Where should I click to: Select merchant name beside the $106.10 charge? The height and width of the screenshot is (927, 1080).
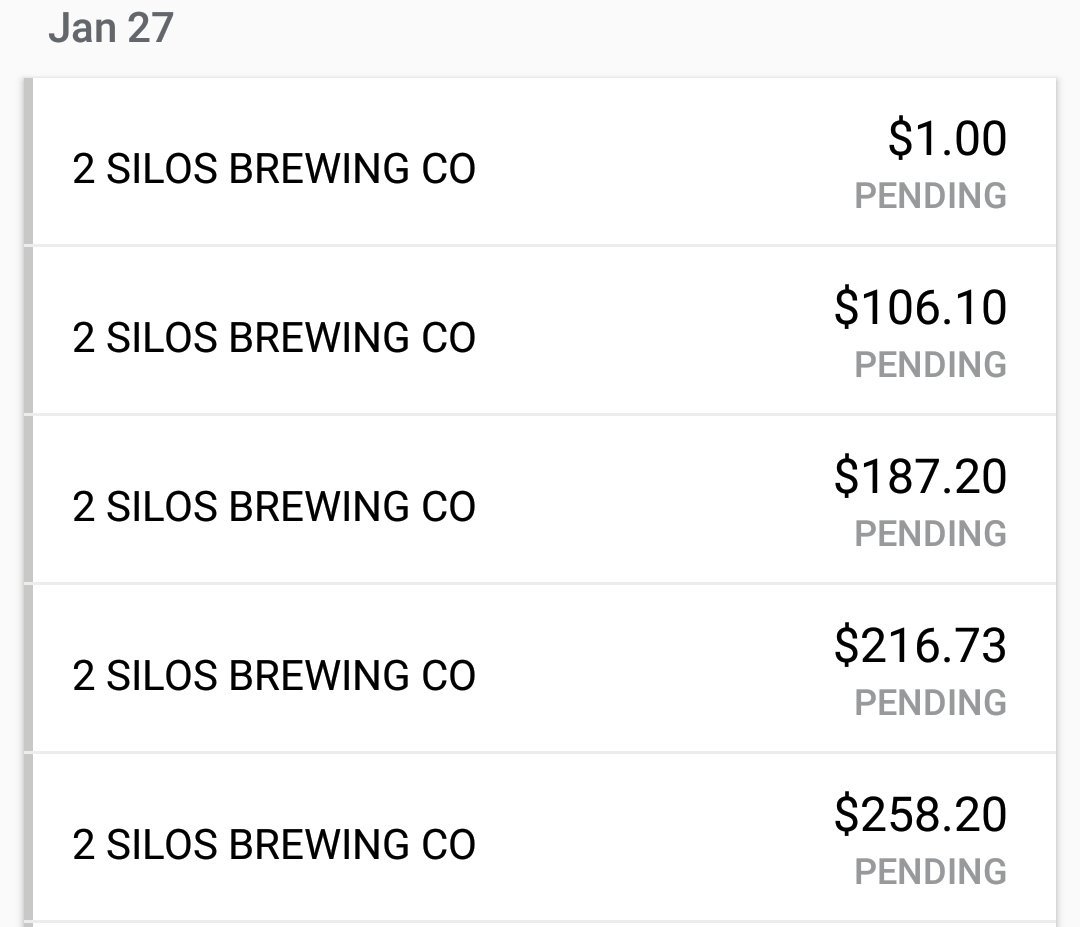click(x=274, y=338)
